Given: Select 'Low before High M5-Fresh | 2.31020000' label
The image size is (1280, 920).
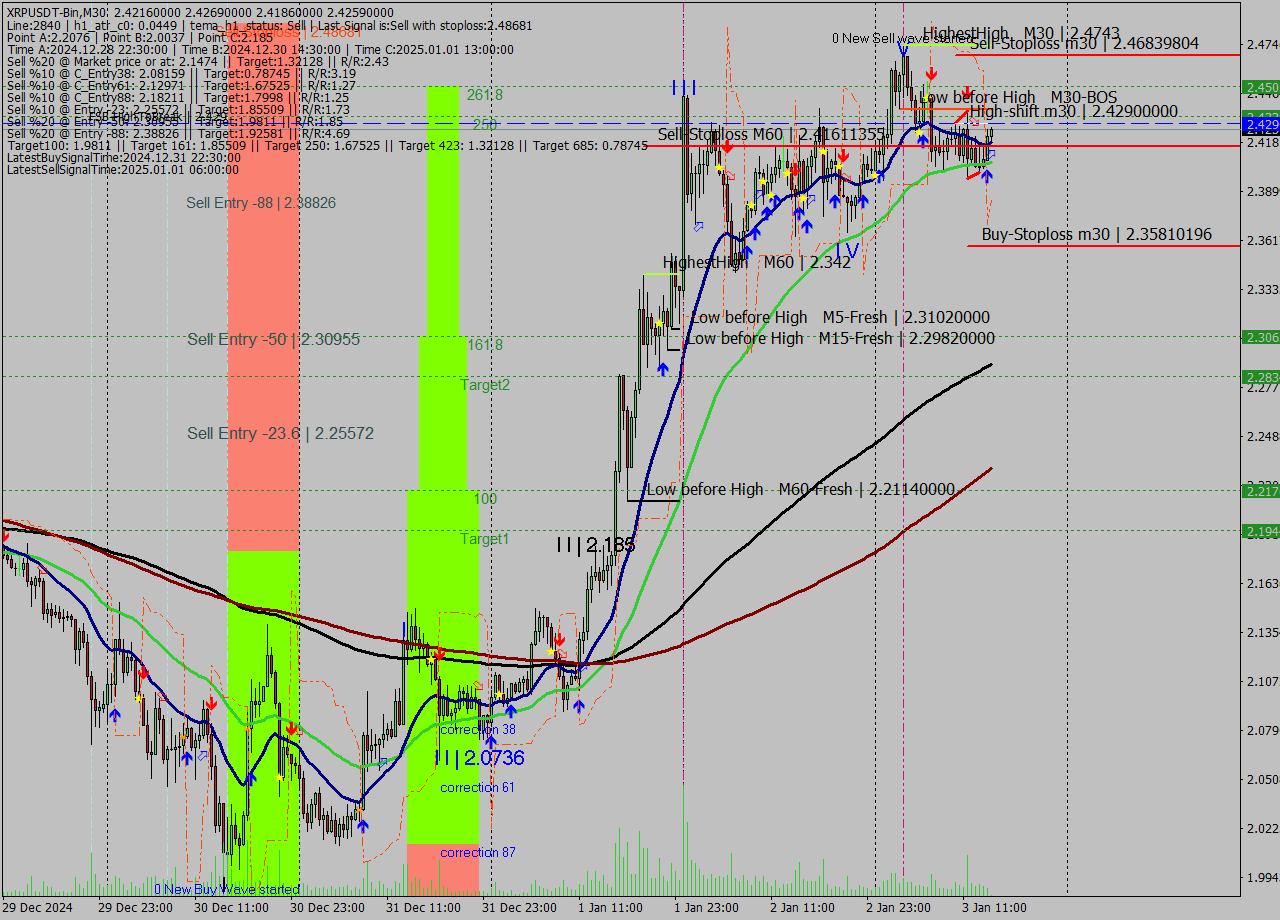Looking at the screenshot, I should (841, 318).
